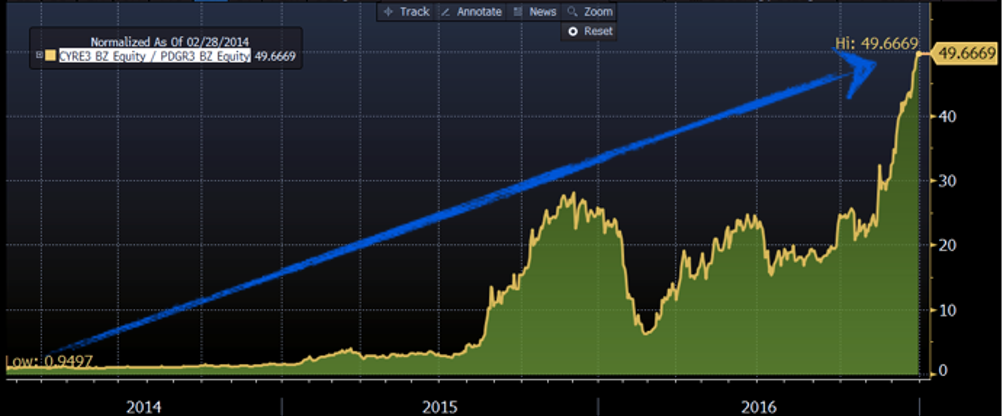Open the Annotate toolbar label

pyautogui.click(x=480, y=12)
